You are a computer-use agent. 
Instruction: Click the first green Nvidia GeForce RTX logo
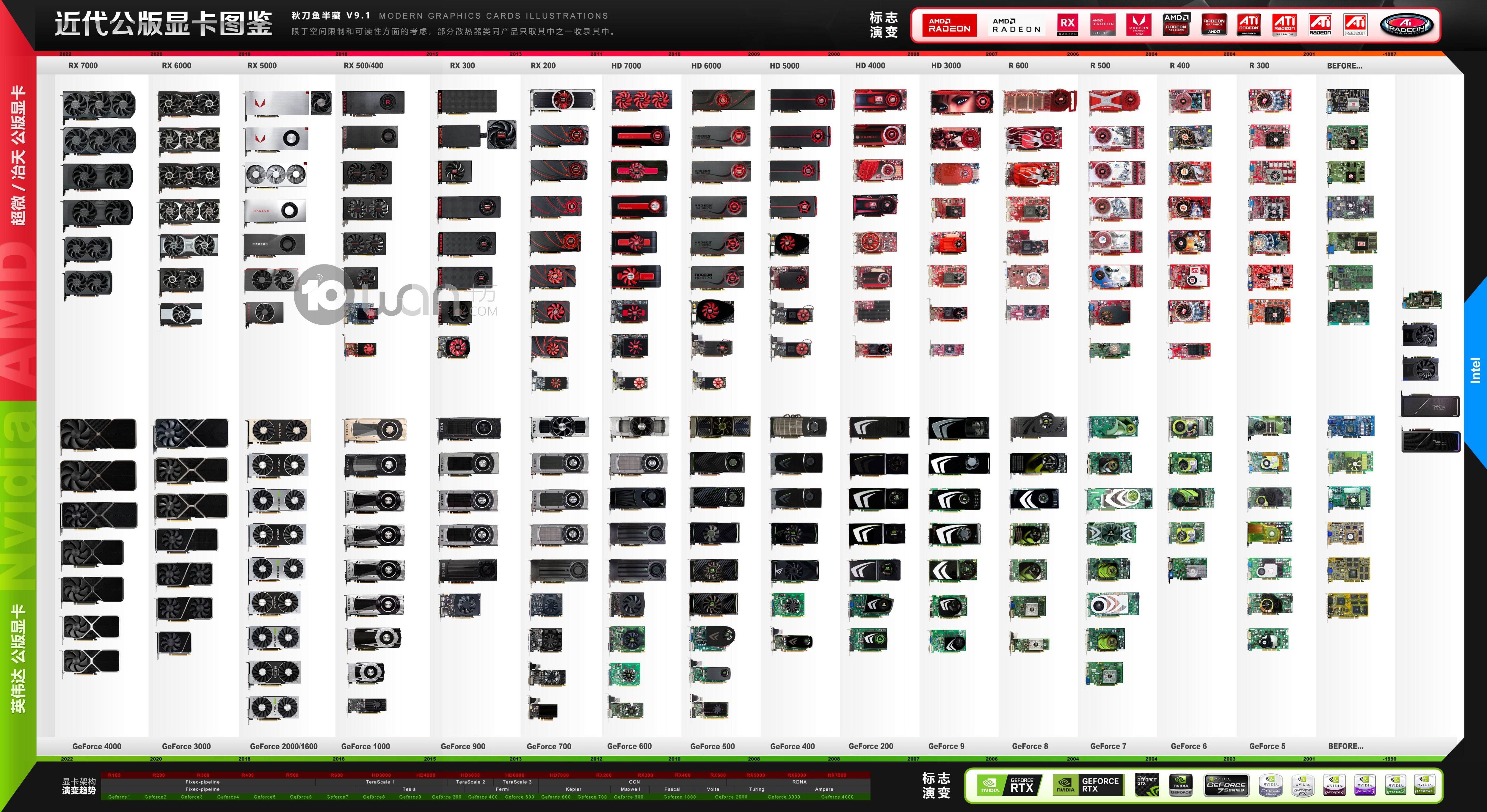[x=1010, y=786]
